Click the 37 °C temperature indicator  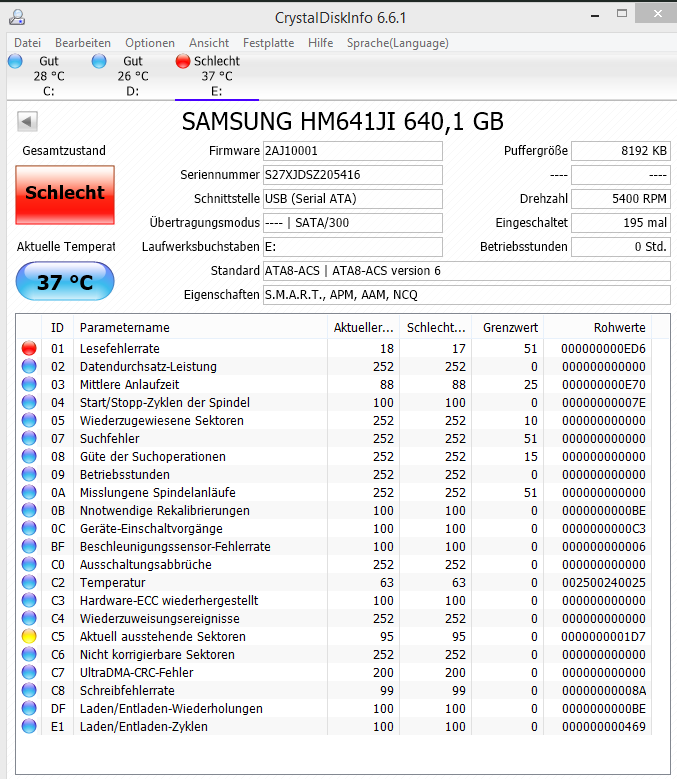65,282
